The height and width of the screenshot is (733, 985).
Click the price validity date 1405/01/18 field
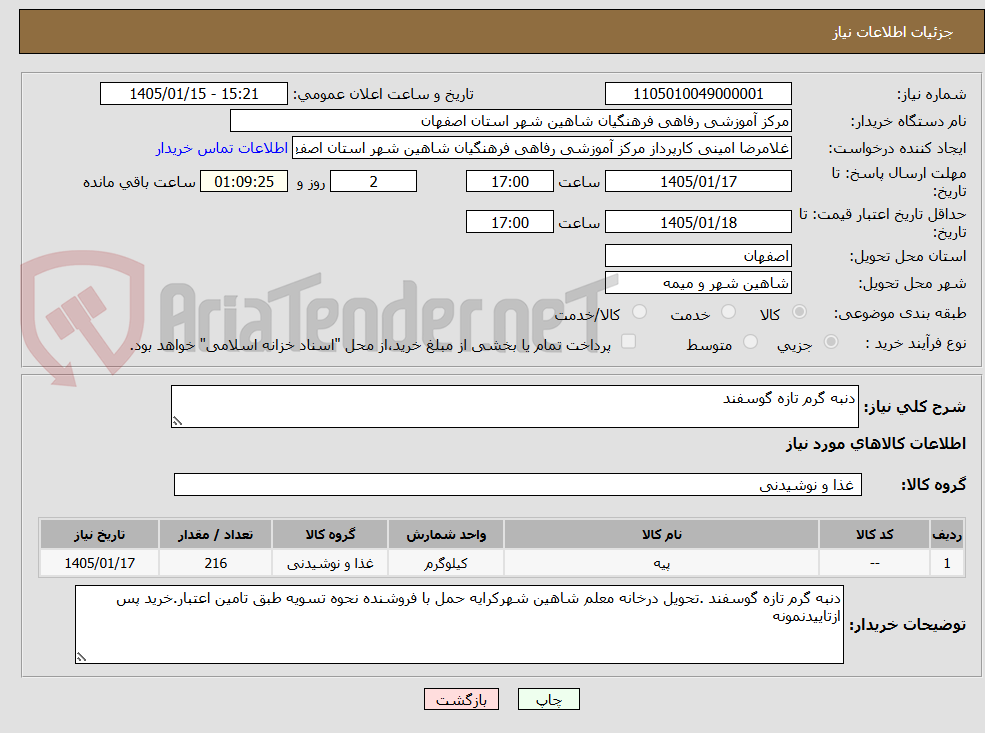(x=698, y=222)
